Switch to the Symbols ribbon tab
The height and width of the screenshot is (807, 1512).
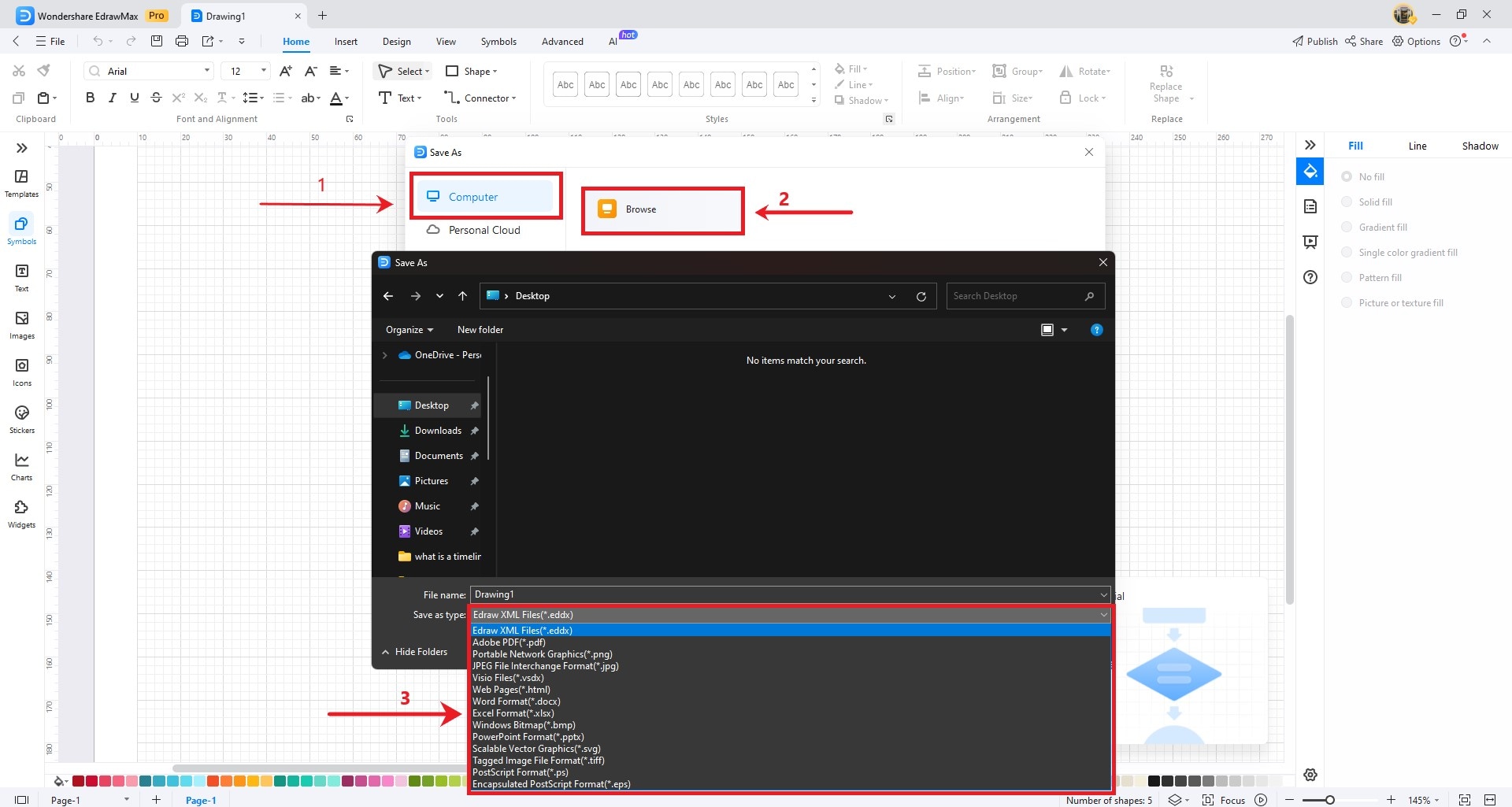click(498, 42)
